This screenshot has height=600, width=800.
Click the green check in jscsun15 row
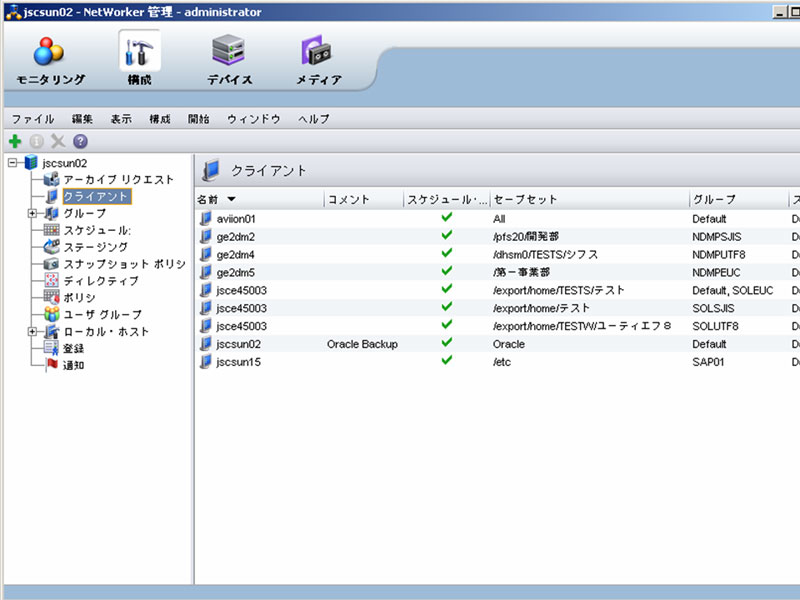click(447, 360)
